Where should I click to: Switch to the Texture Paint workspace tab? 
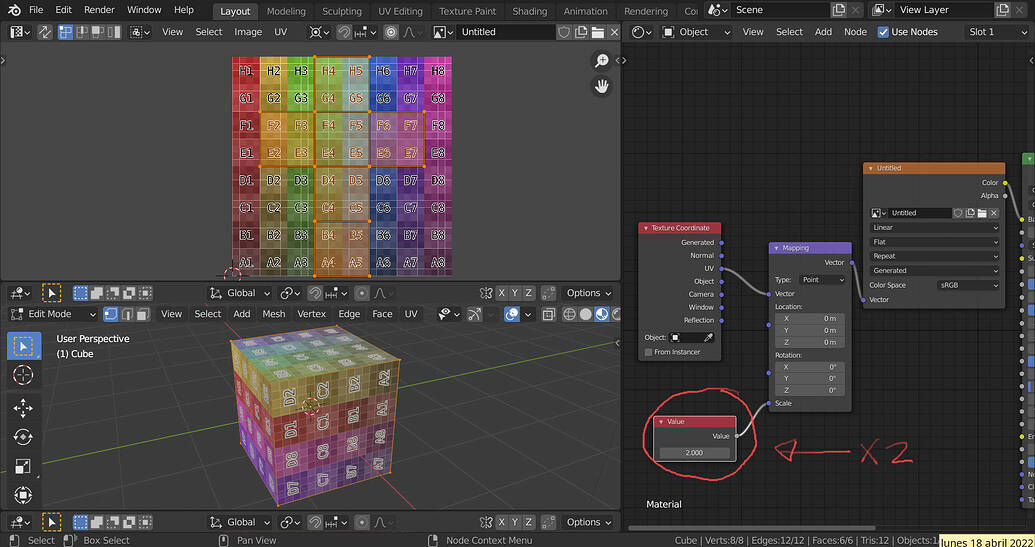[468, 11]
